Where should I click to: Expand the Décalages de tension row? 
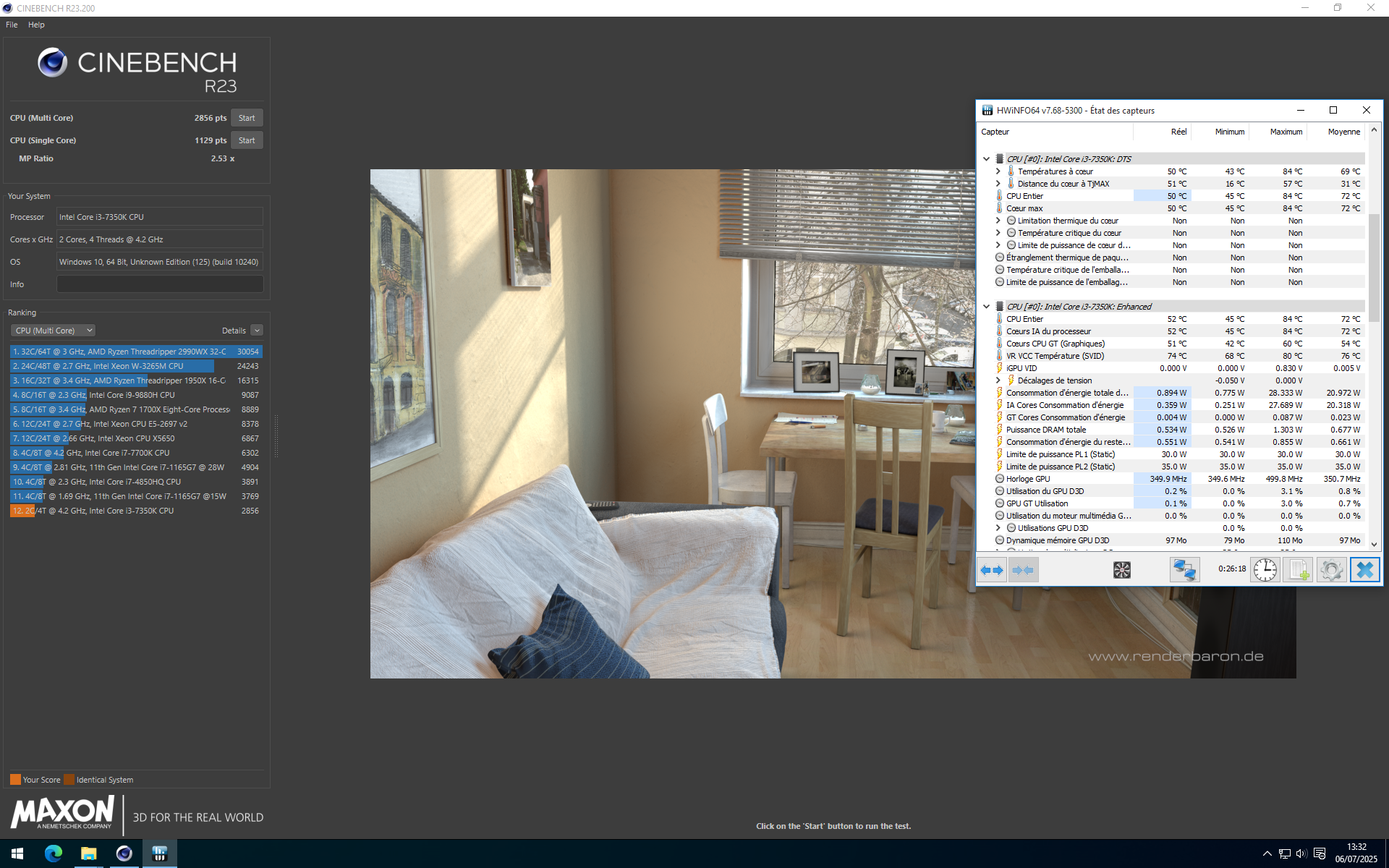(x=998, y=380)
